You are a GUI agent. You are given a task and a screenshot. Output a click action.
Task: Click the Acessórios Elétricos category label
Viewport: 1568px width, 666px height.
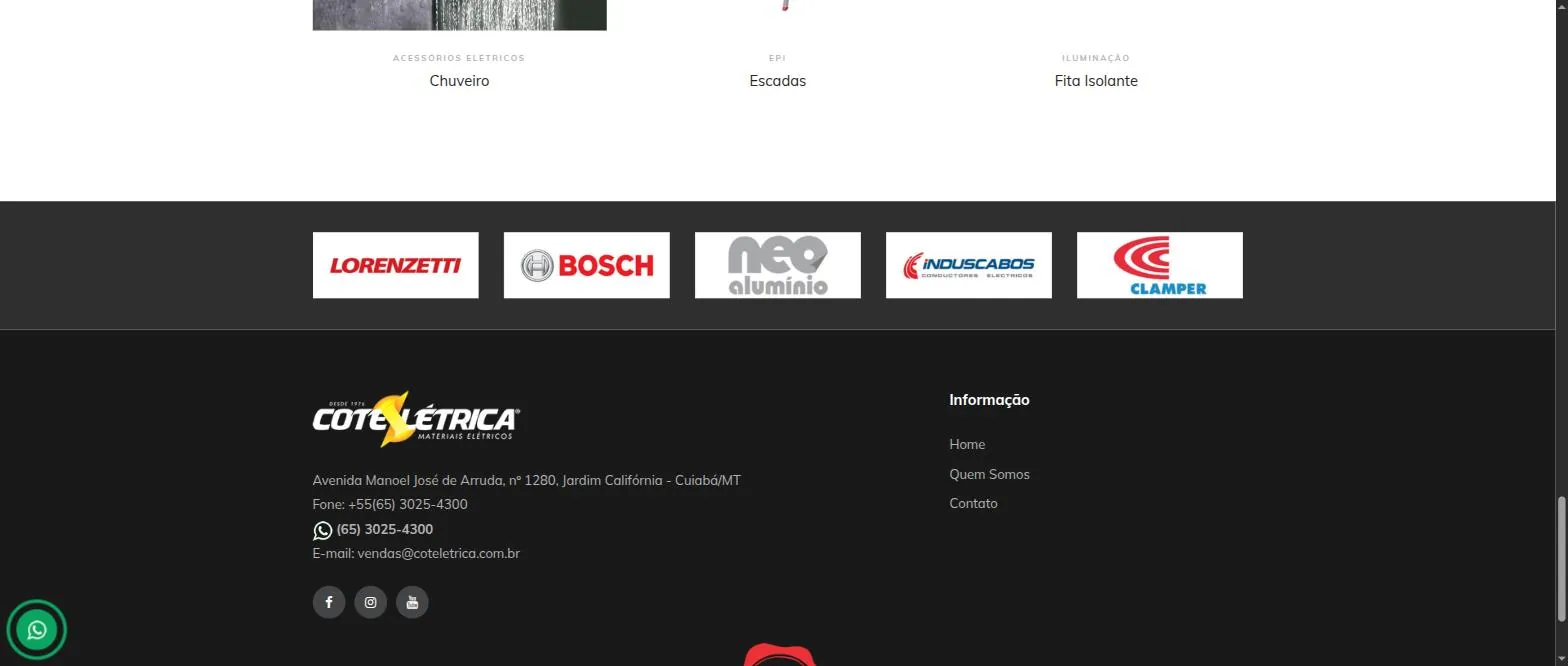[x=459, y=58]
